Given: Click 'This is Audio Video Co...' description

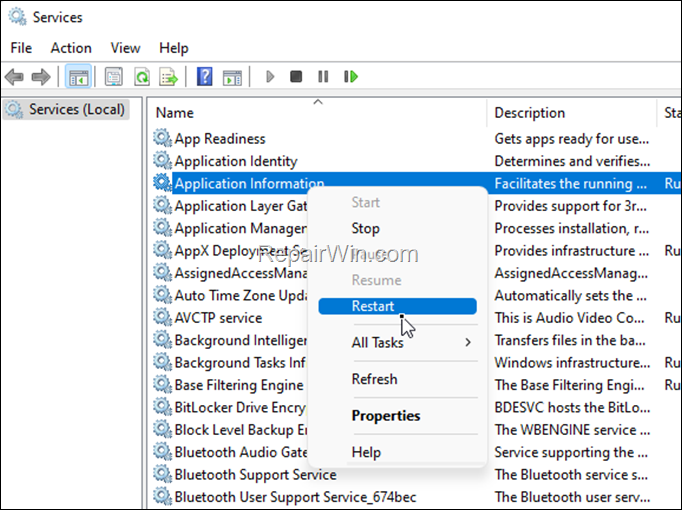Looking at the screenshot, I should (569, 318).
